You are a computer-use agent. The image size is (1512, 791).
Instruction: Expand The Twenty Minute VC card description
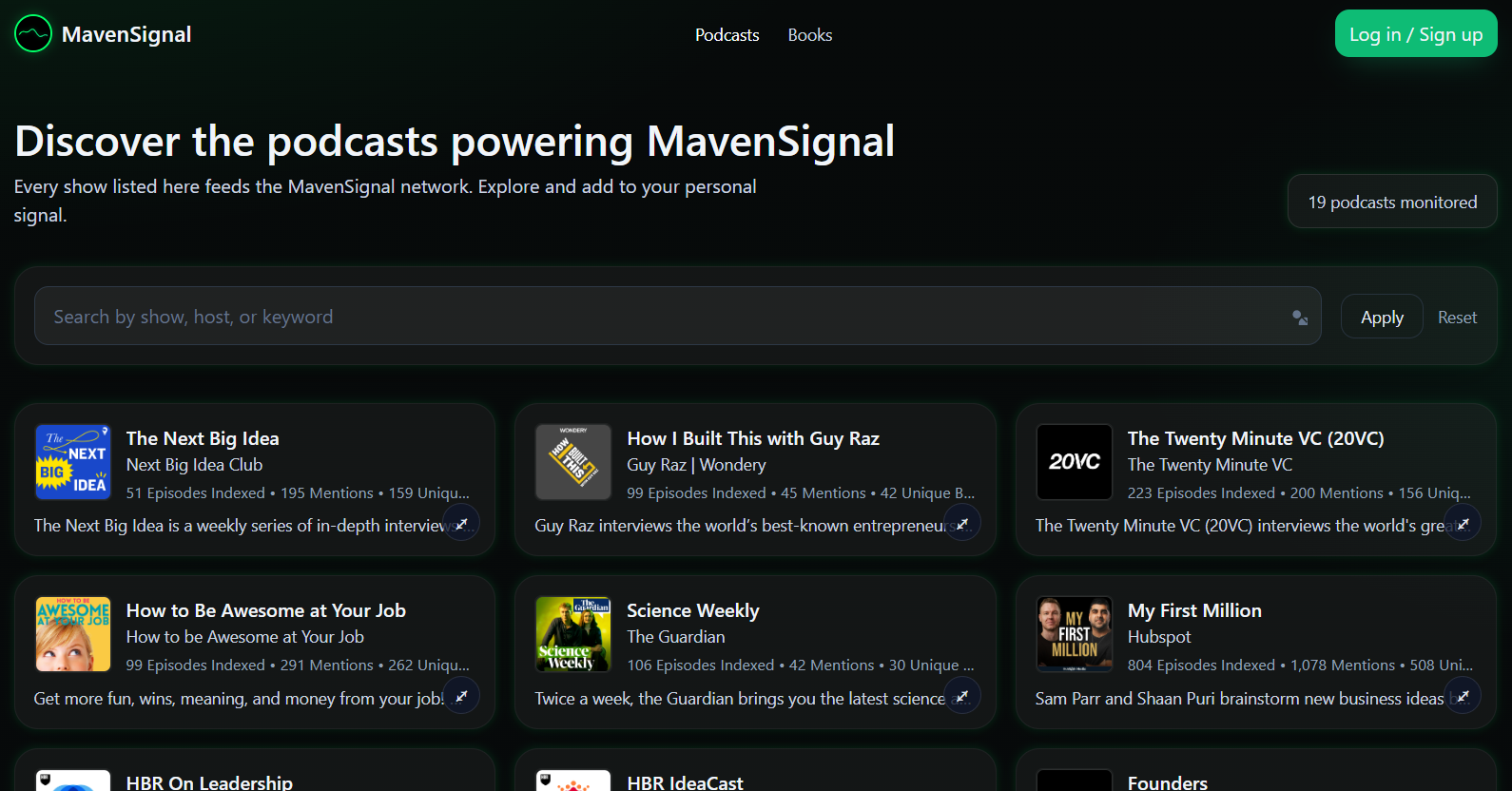[1464, 523]
